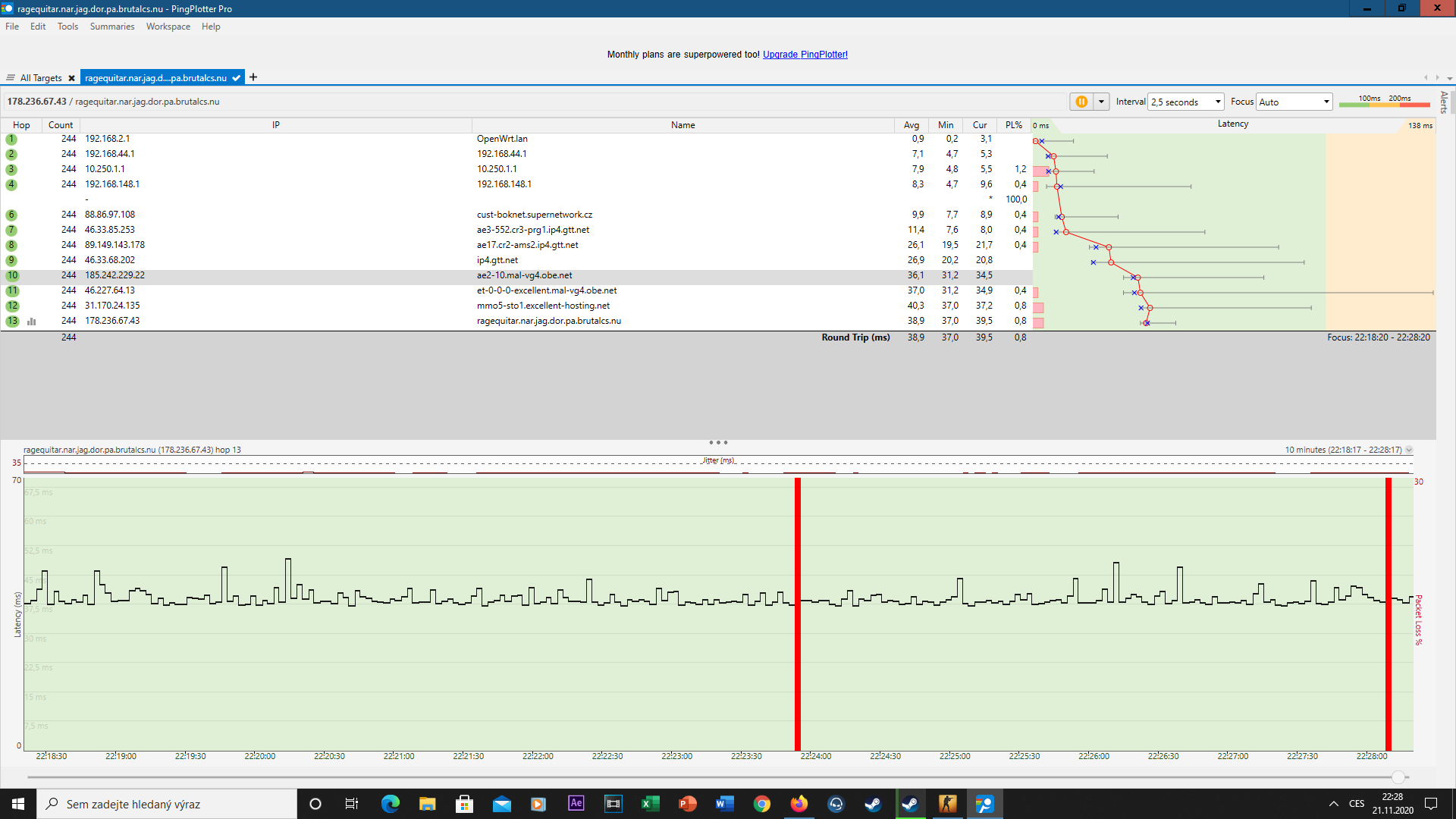
Task: Open the arrow menu beside the pause button
Action: [1101, 102]
